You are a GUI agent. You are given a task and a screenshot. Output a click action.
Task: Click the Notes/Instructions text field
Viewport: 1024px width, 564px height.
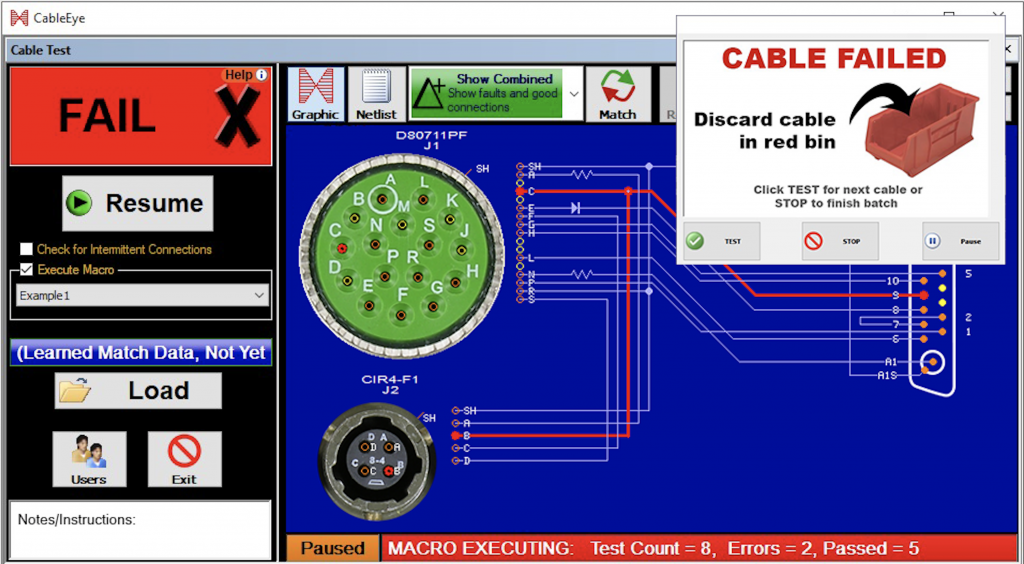[140, 529]
